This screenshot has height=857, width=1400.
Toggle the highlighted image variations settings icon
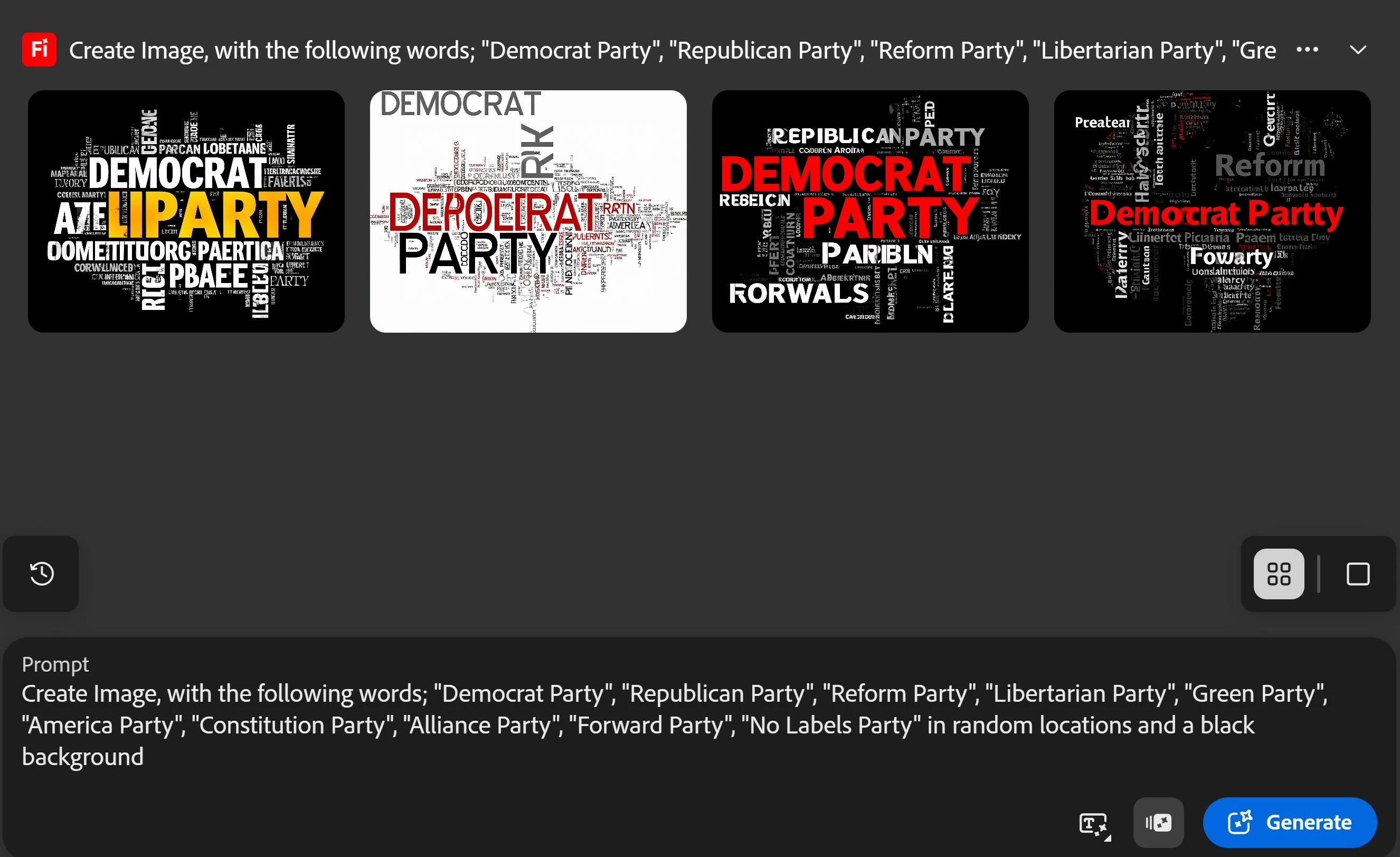(x=1159, y=822)
